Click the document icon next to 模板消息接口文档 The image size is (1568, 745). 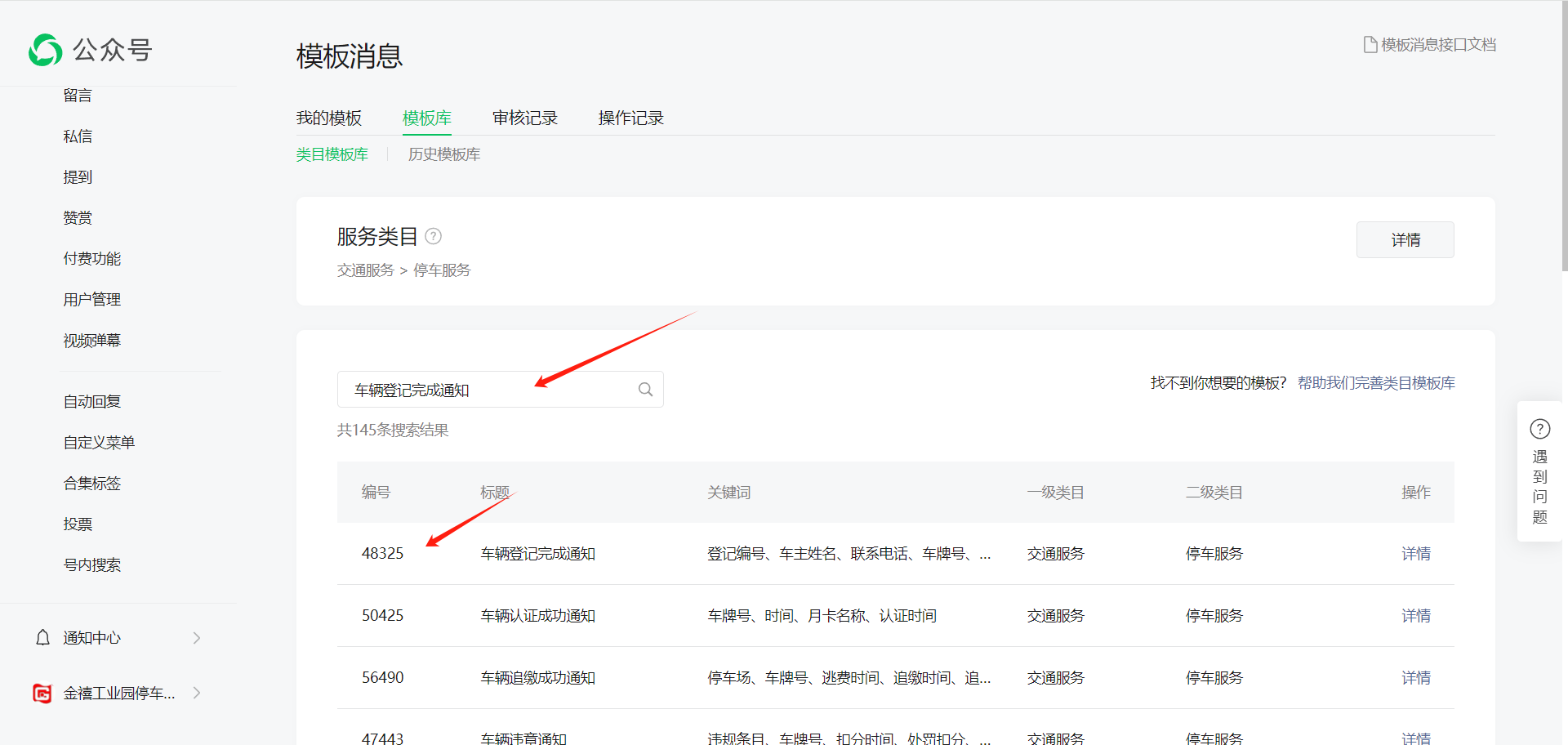tap(1370, 45)
